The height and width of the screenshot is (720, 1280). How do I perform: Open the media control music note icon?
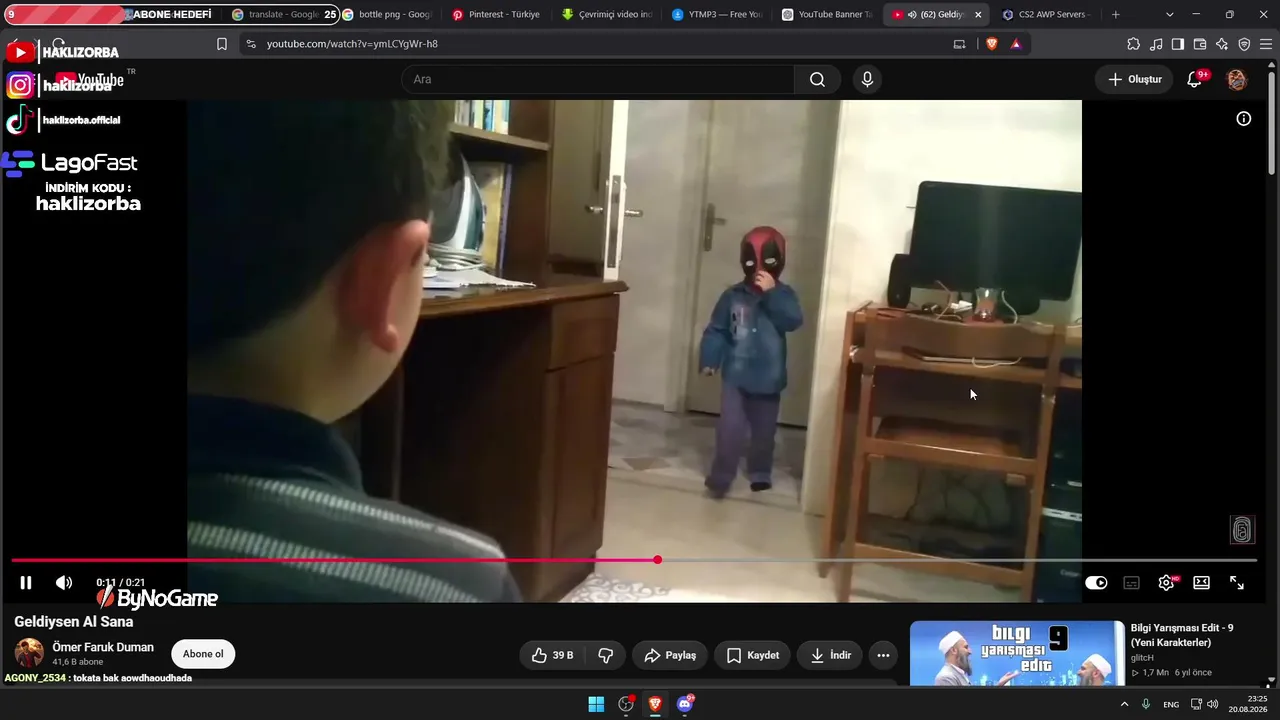[x=1156, y=44]
